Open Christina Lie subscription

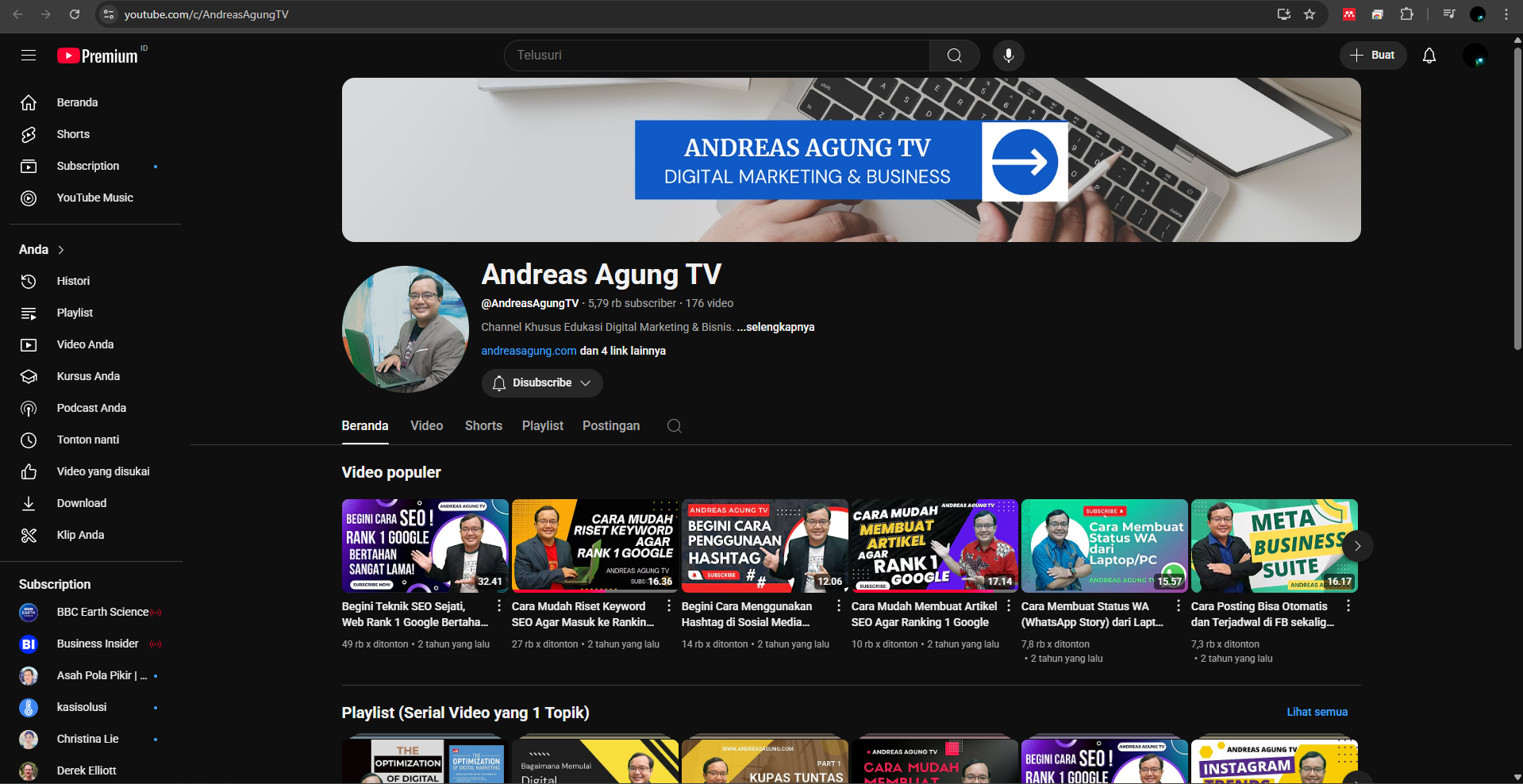coord(95,739)
